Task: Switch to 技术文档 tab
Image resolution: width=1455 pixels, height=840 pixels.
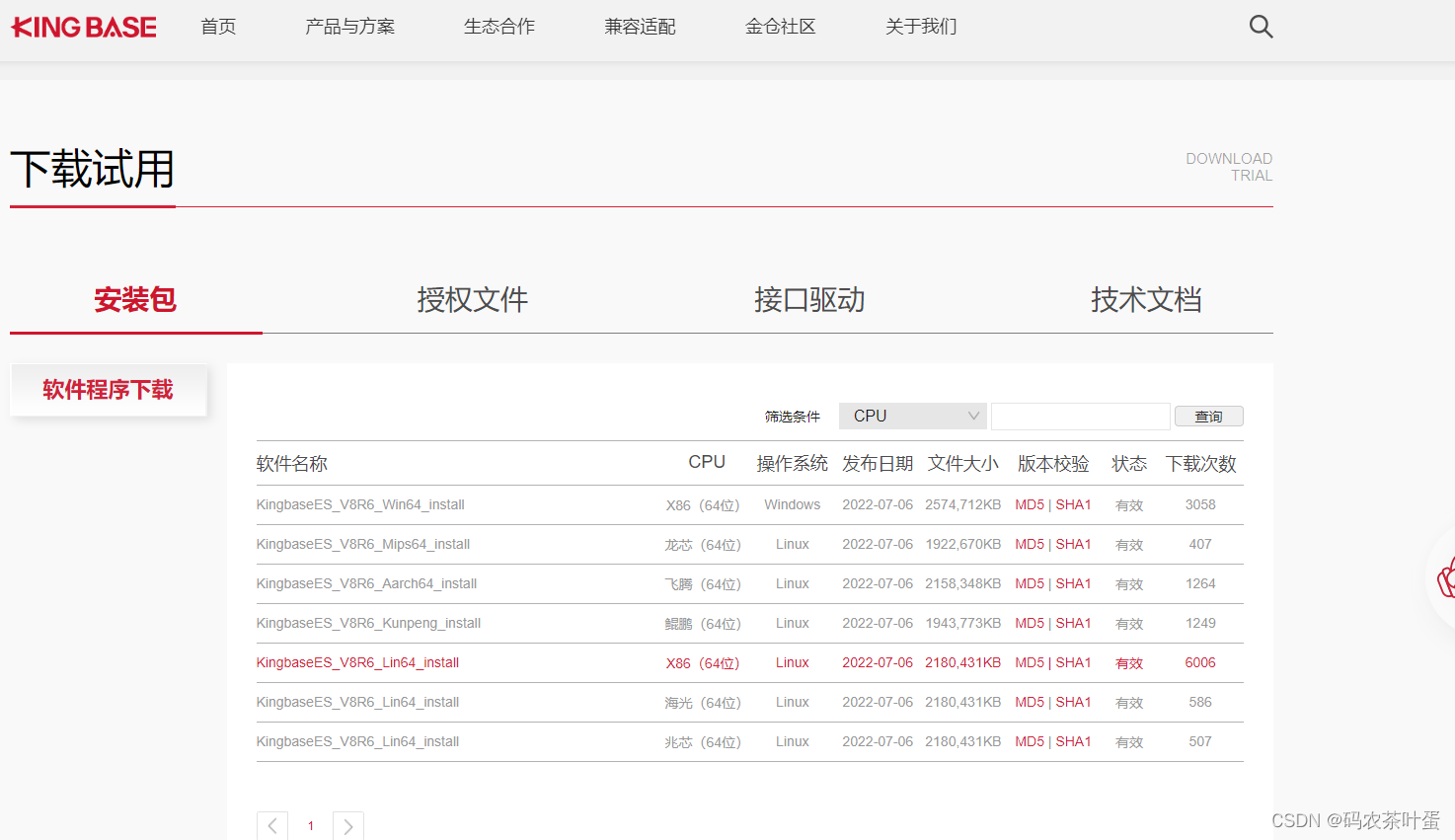Action: pyautogui.click(x=1146, y=300)
